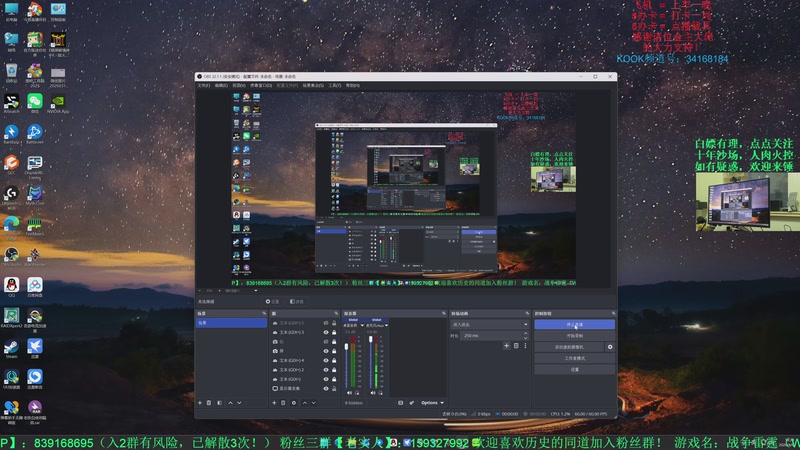Open the 场景集合(S) menu
The image size is (800, 450).
click(x=313, y=86)
